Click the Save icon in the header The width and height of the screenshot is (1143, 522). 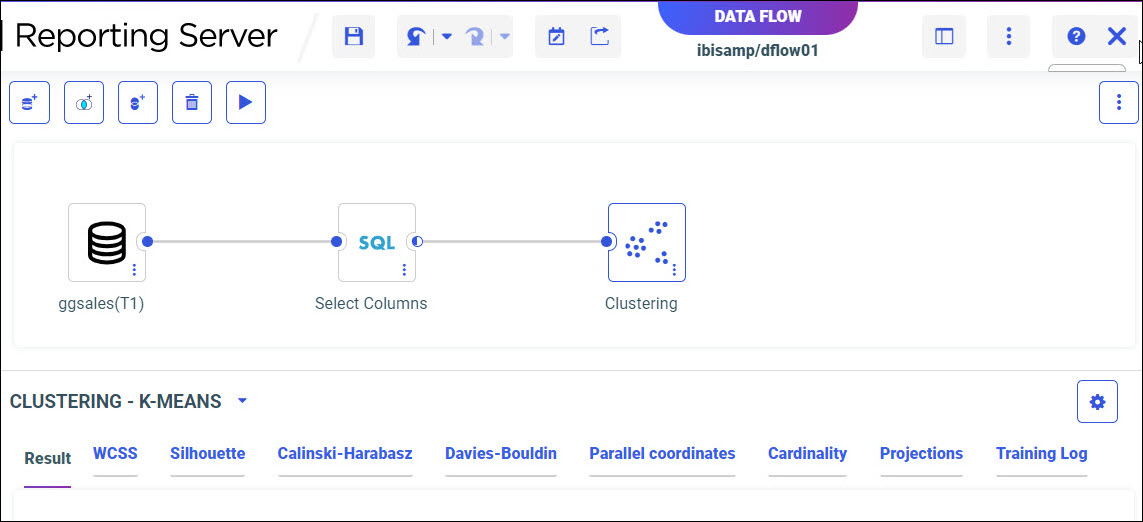353,37
